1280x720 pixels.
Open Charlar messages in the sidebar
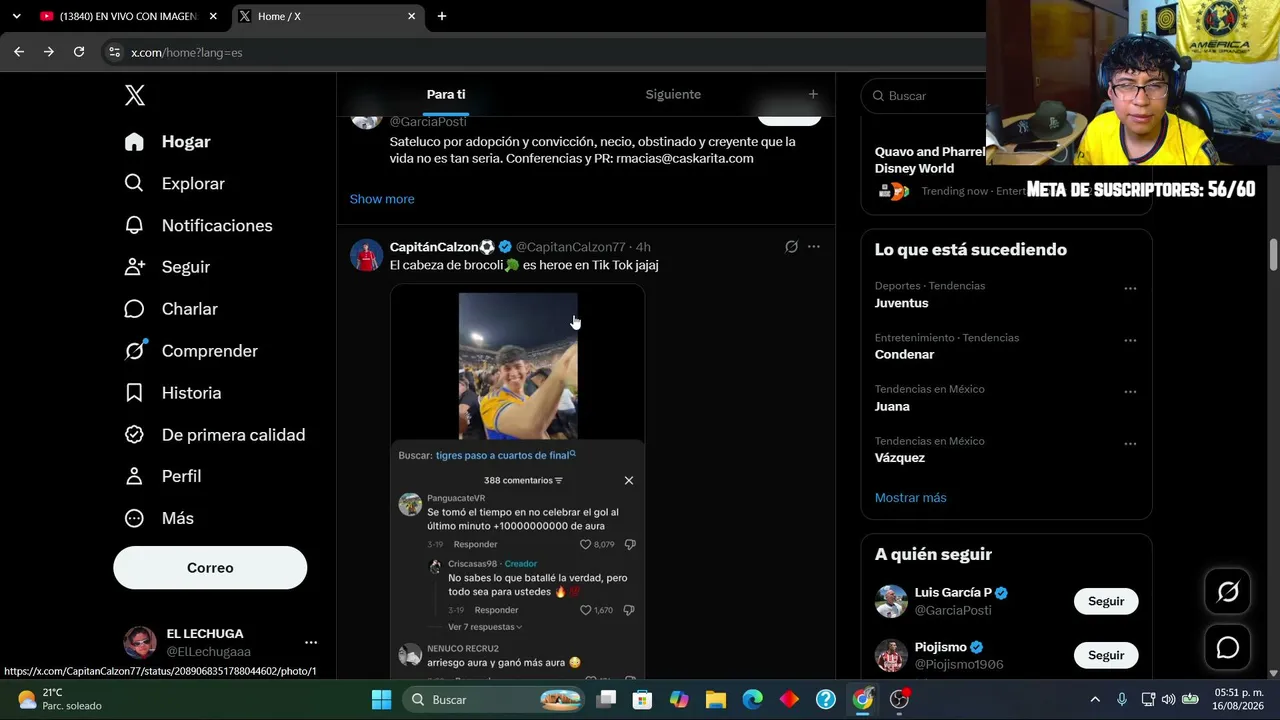click(x=170, y=309)
